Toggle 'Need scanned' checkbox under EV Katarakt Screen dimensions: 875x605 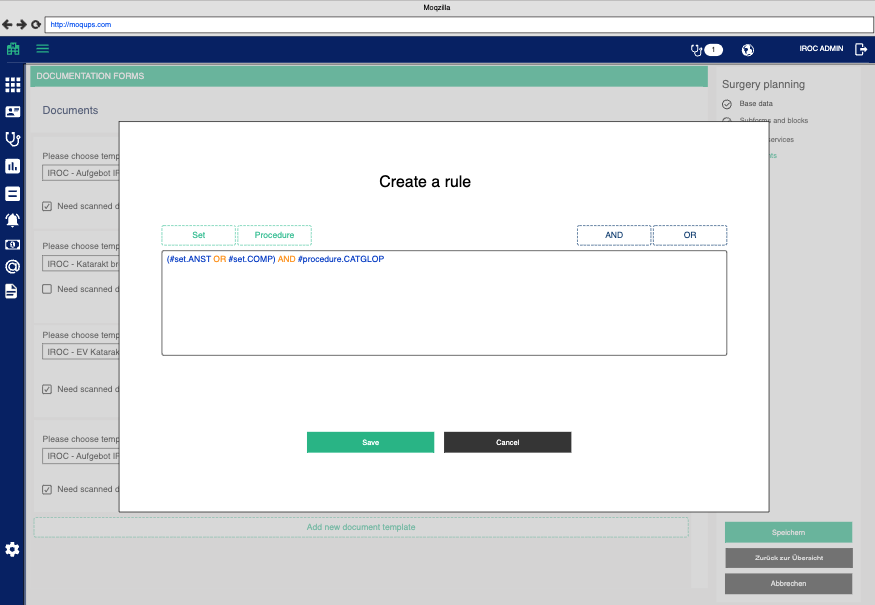pos(47,389)
